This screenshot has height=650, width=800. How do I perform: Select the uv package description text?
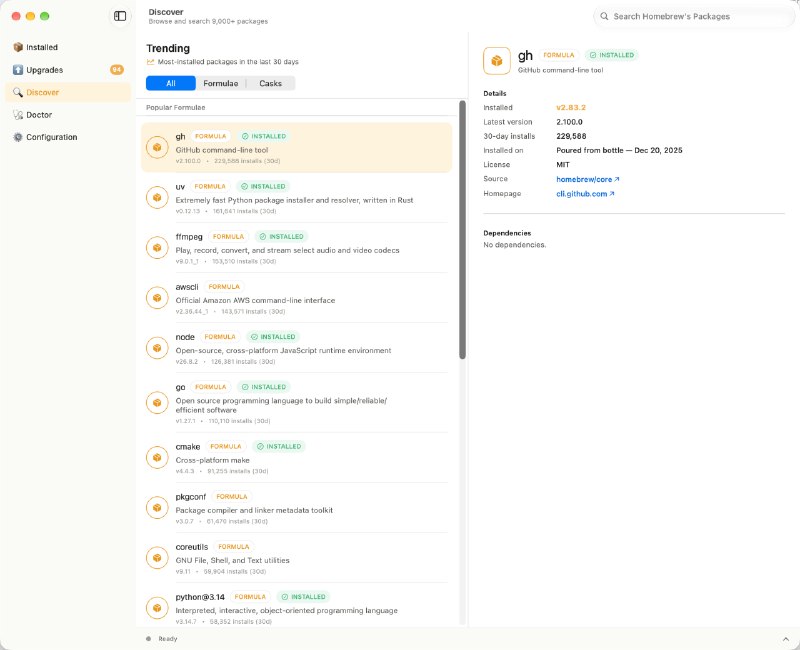(294, 200)
